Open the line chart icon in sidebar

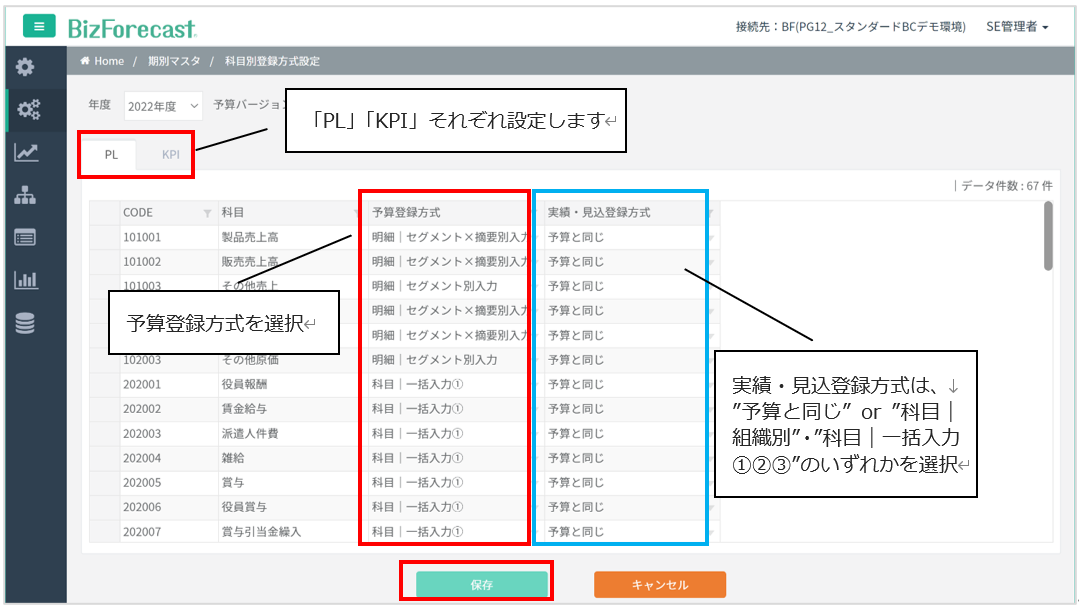point(25,153)
